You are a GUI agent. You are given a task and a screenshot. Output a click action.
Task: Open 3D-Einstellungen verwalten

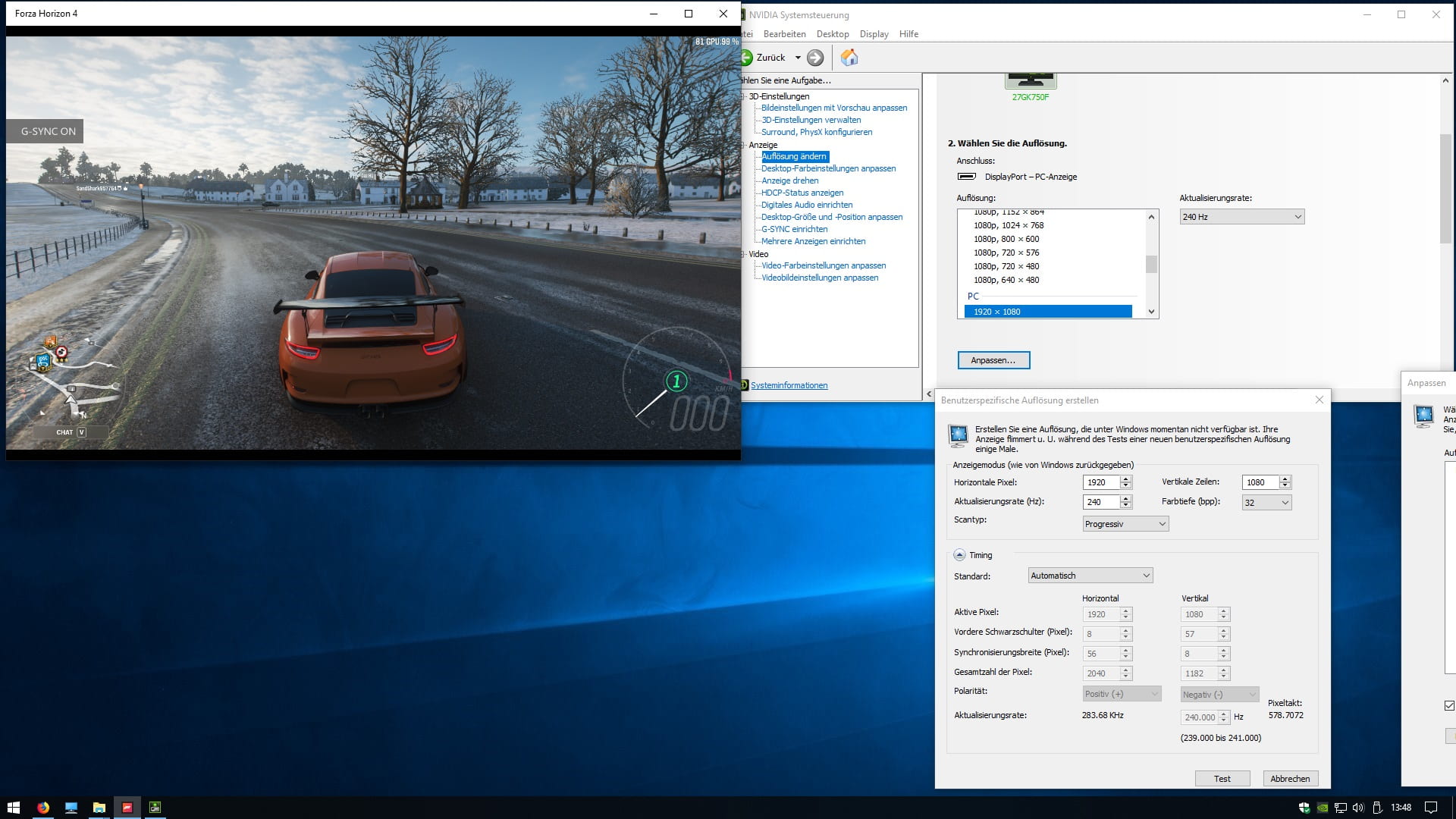coord(811,120)
